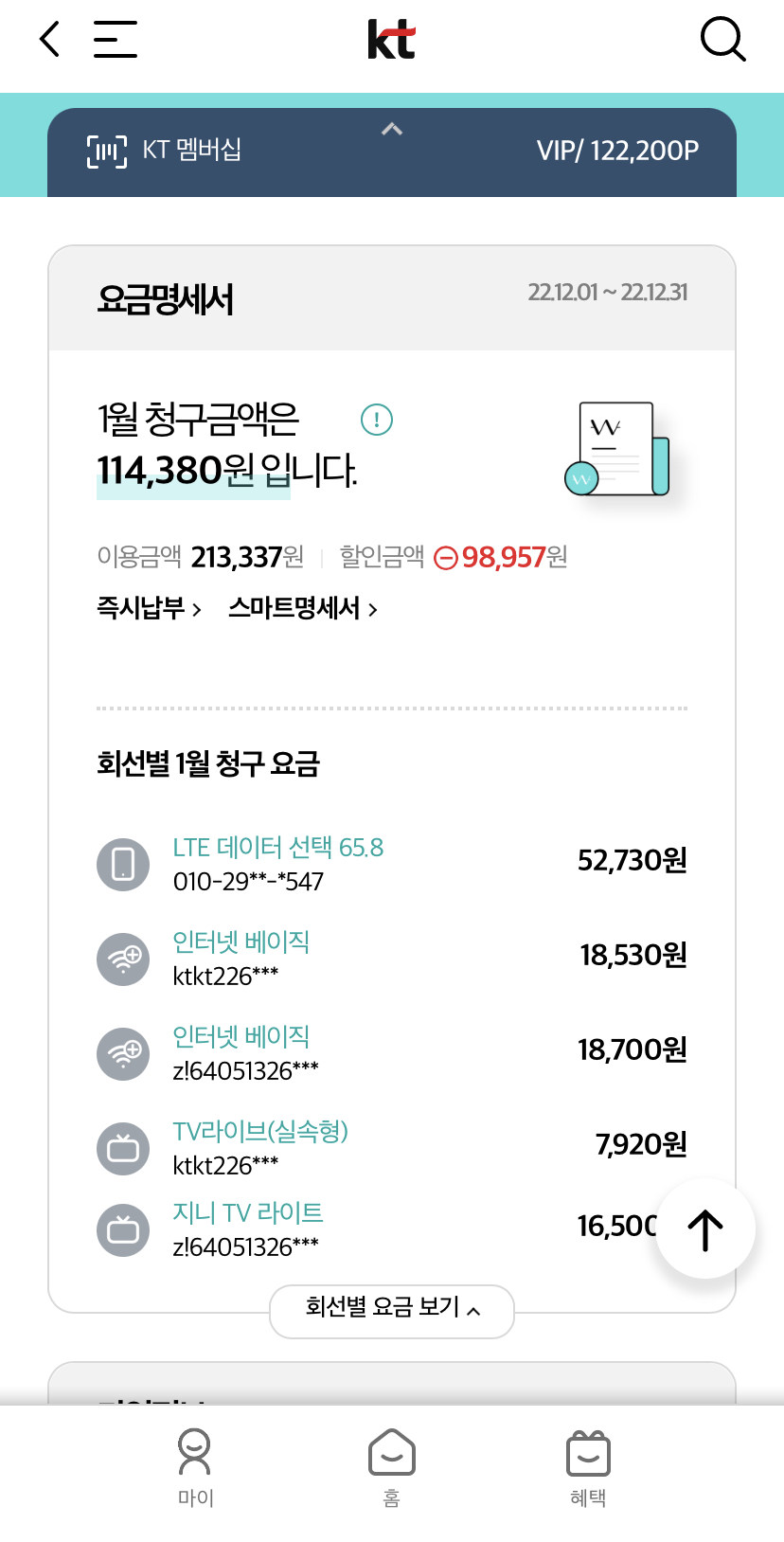Expand the membership bar with up chevron
The image size is (784, 1542).
click(392, 129)
